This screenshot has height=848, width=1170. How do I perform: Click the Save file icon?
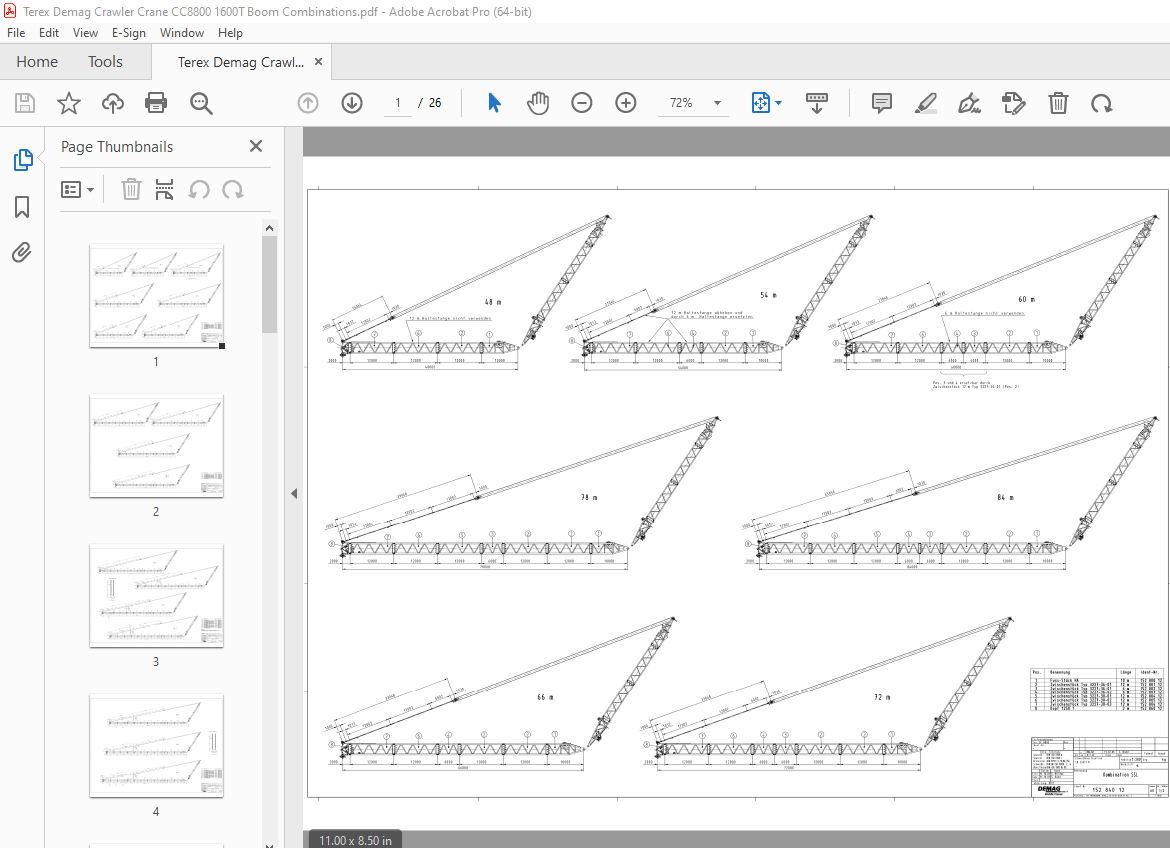tap(25, 103)
